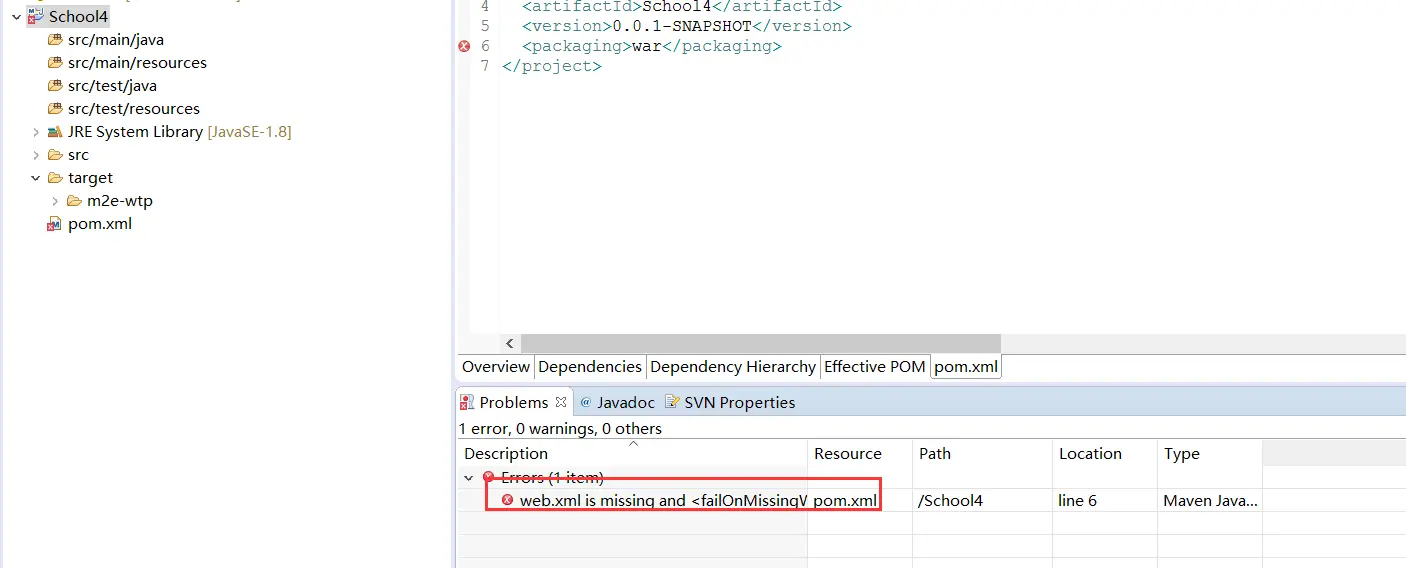Screen dimensions: 1406x568
Task: Click the editor horizontal scrollbar thumb
Action: pos(761,344)
